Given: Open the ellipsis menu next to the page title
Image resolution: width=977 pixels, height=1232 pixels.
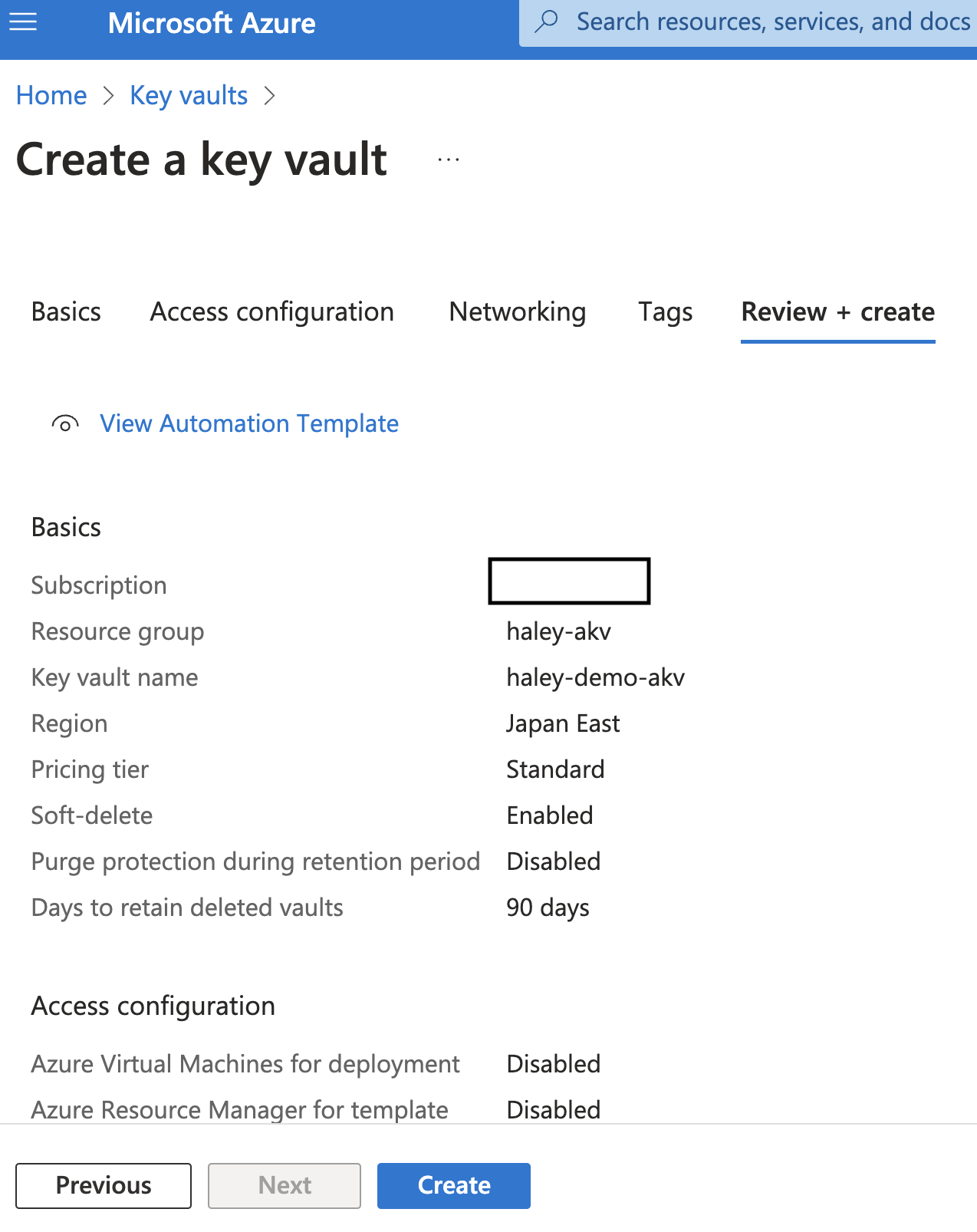Looking at the screenshot, I should [447, 159].
